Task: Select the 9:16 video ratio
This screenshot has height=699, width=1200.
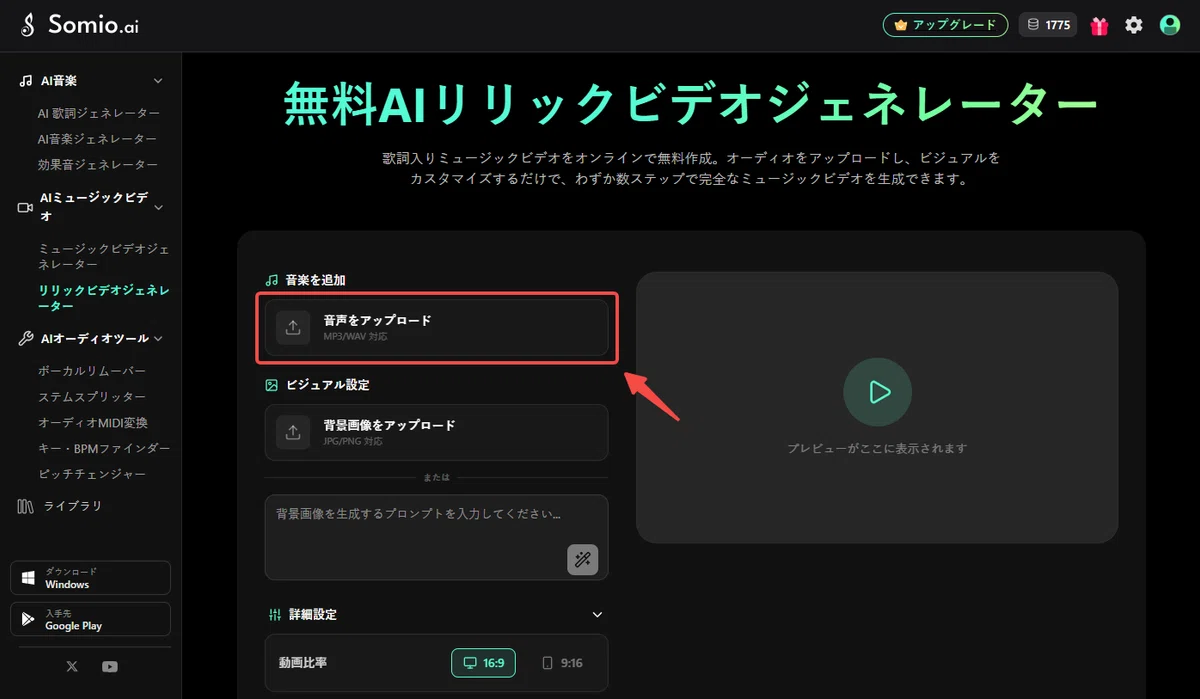Action: click(x=561, y=663)
